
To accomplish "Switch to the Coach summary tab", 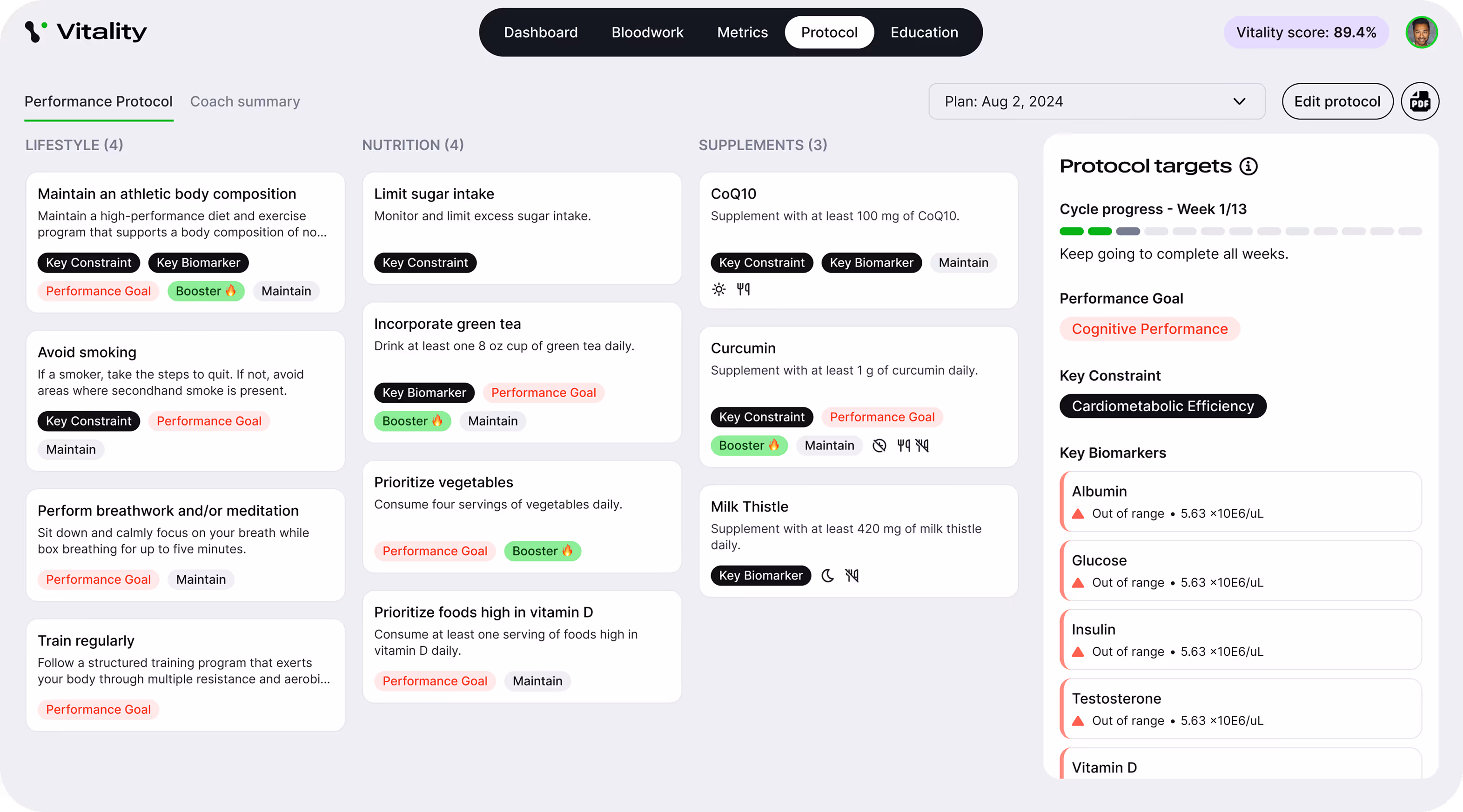I will (245, 101).
